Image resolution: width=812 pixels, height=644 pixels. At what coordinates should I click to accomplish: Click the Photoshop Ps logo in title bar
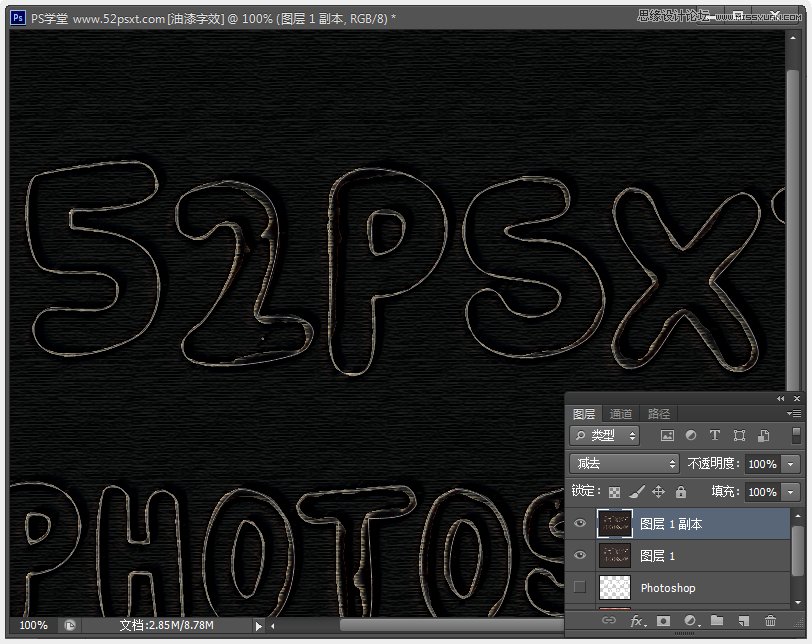pos(18,18)
